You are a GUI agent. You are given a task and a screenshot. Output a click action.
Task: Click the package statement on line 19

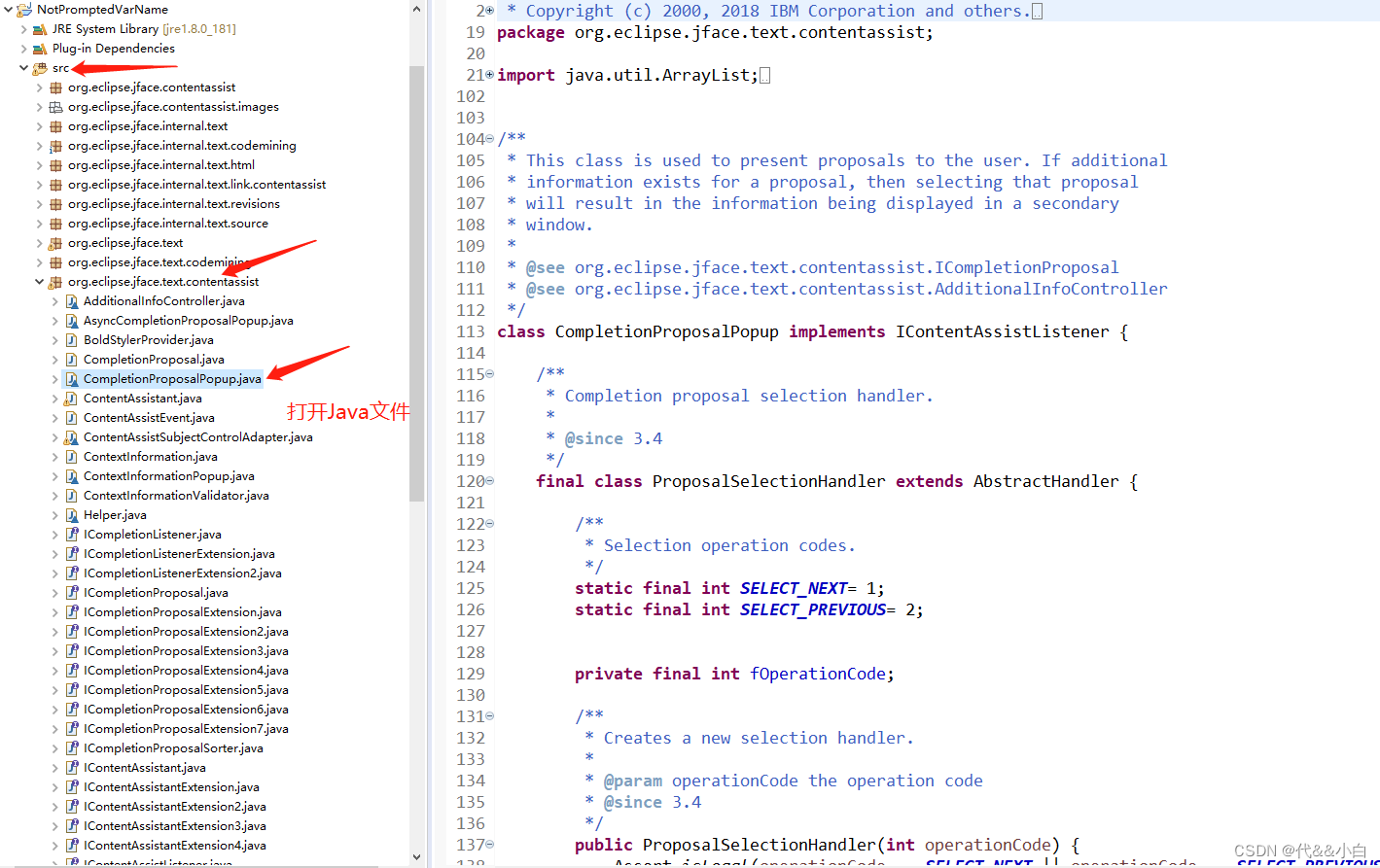click(715, 32)
